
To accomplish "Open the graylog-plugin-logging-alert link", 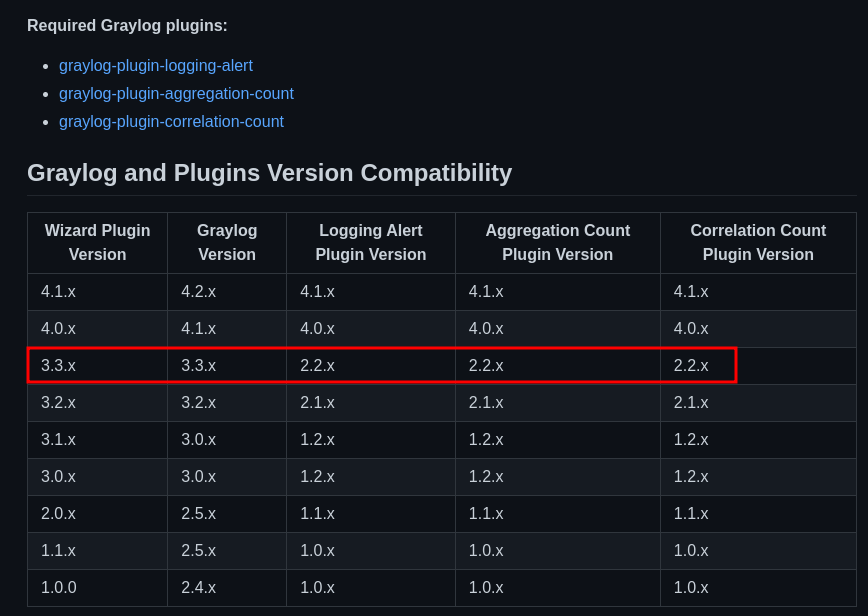I will [x=155, y=66].
